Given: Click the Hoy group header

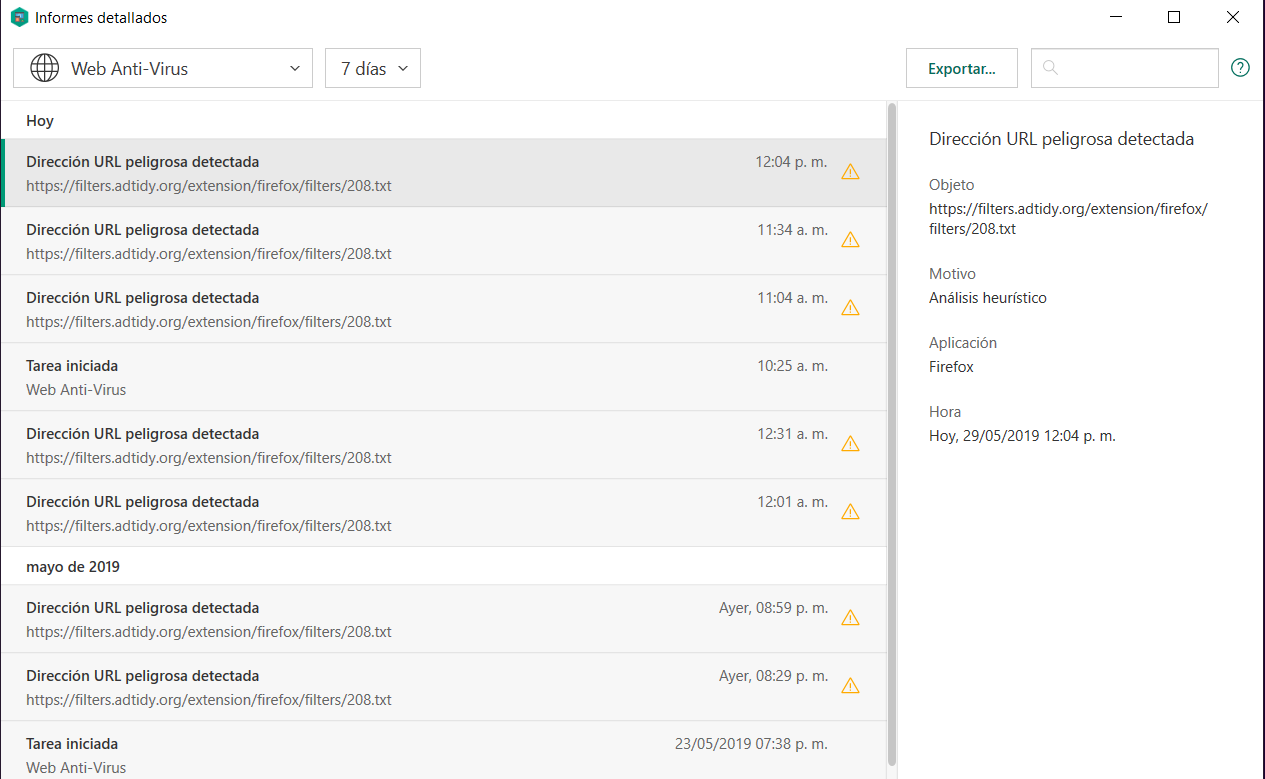Looking at the screenshot, I should (40, 121).
